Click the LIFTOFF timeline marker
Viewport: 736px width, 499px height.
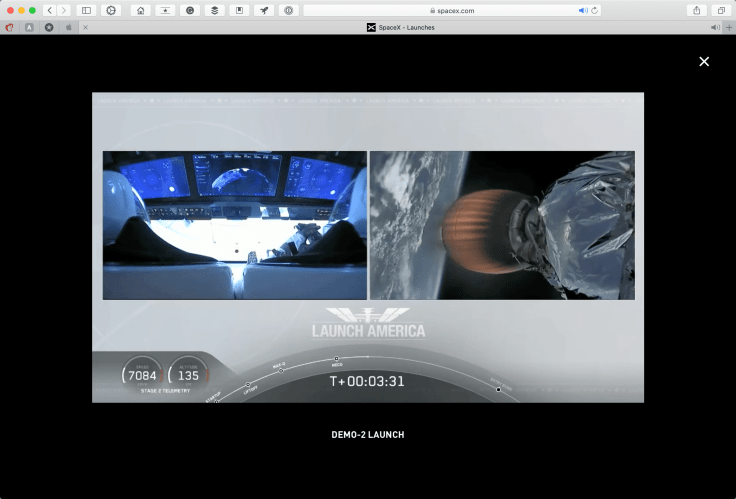tap(248, 384)
